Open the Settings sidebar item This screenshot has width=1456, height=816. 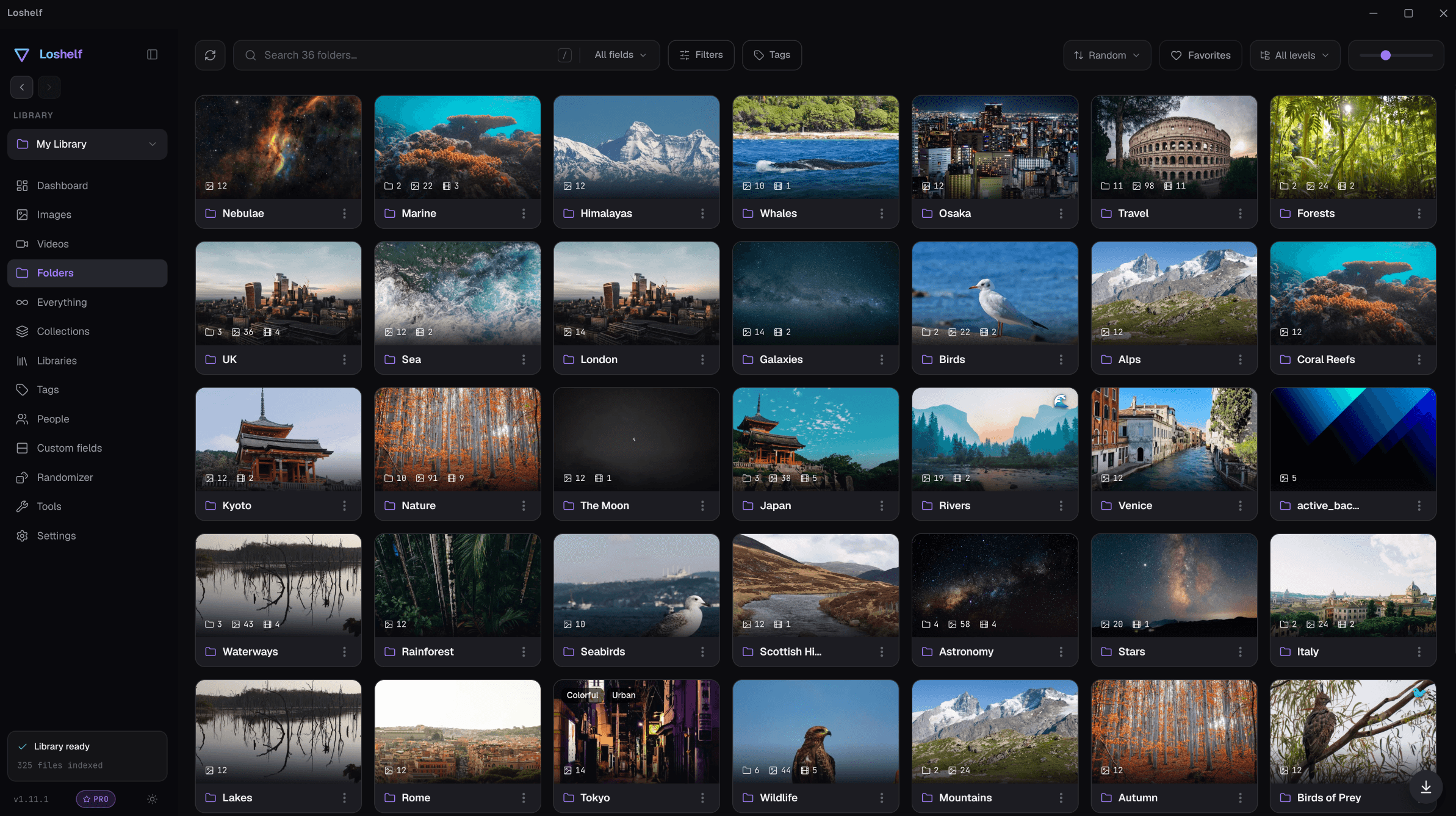coord(87,536)
